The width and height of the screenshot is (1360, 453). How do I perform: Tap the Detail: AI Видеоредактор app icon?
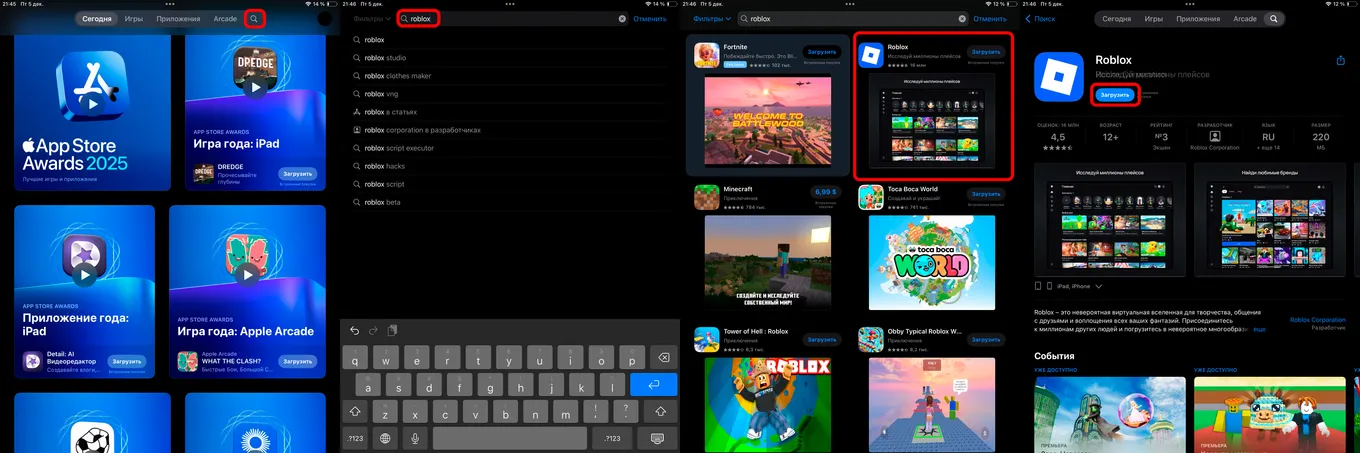(33, 361)
